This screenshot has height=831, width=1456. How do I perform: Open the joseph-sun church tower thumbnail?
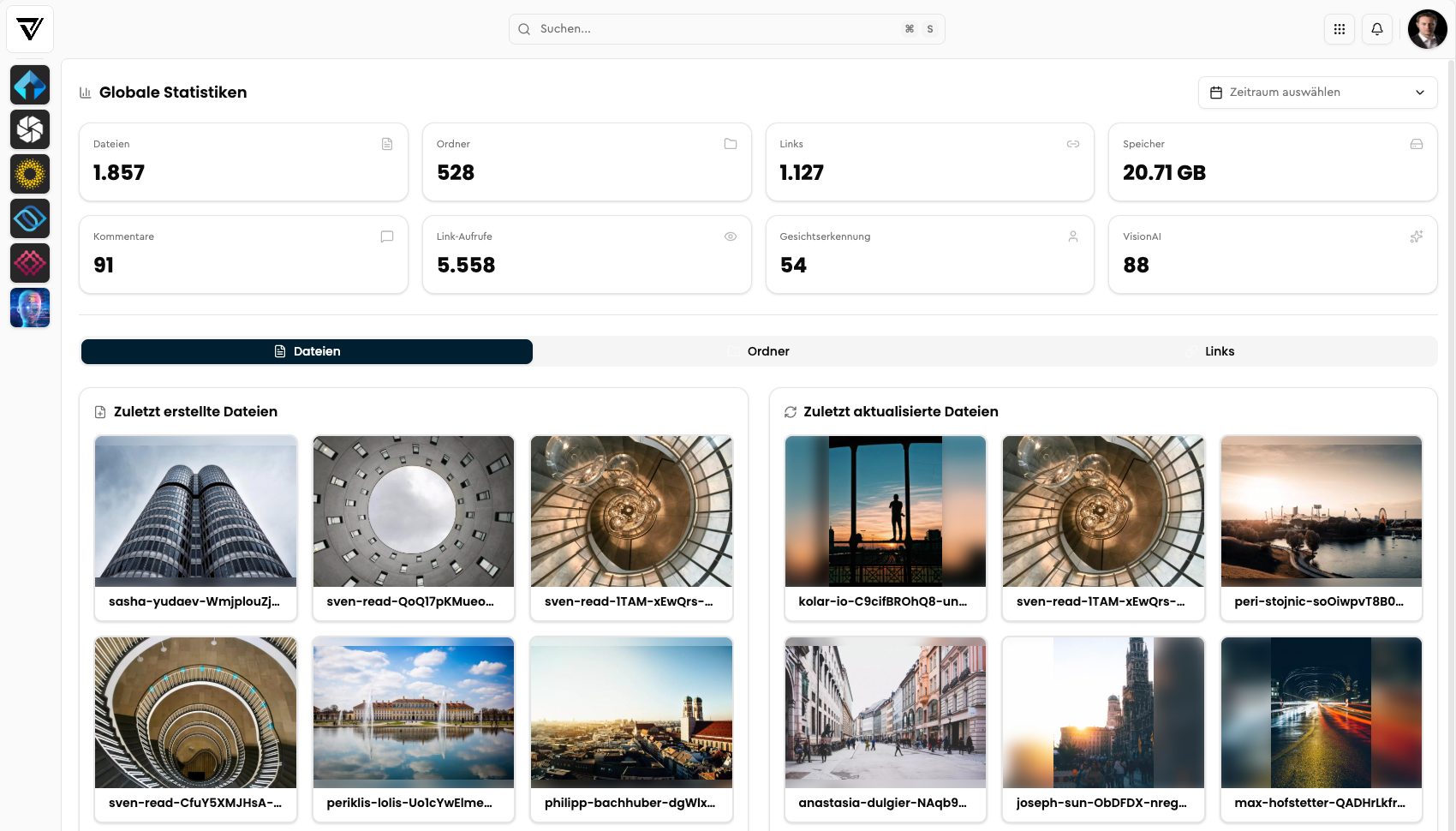click(1103, 713)
